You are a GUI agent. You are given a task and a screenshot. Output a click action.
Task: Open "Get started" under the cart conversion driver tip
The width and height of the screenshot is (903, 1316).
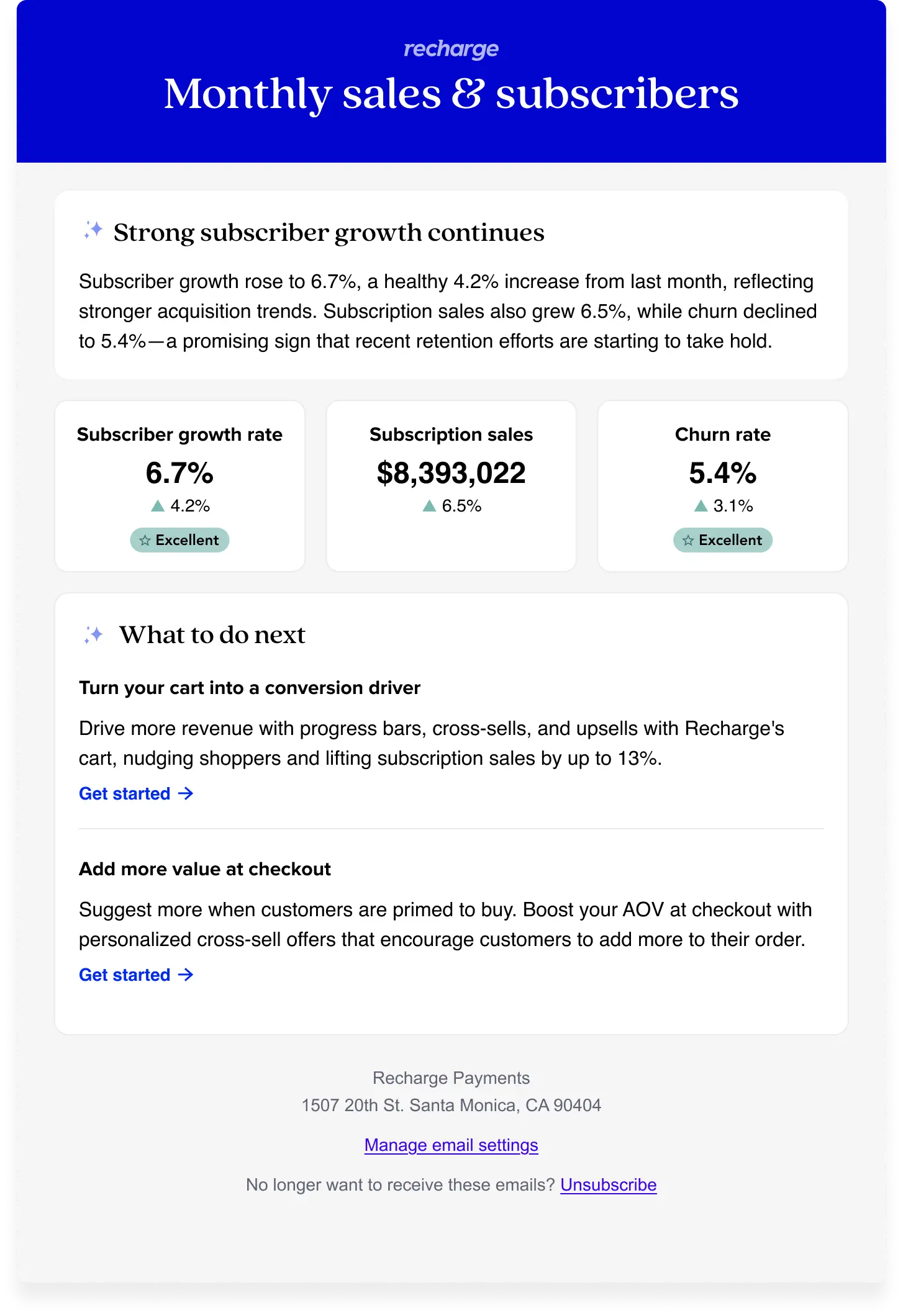(x=125, y=793)
